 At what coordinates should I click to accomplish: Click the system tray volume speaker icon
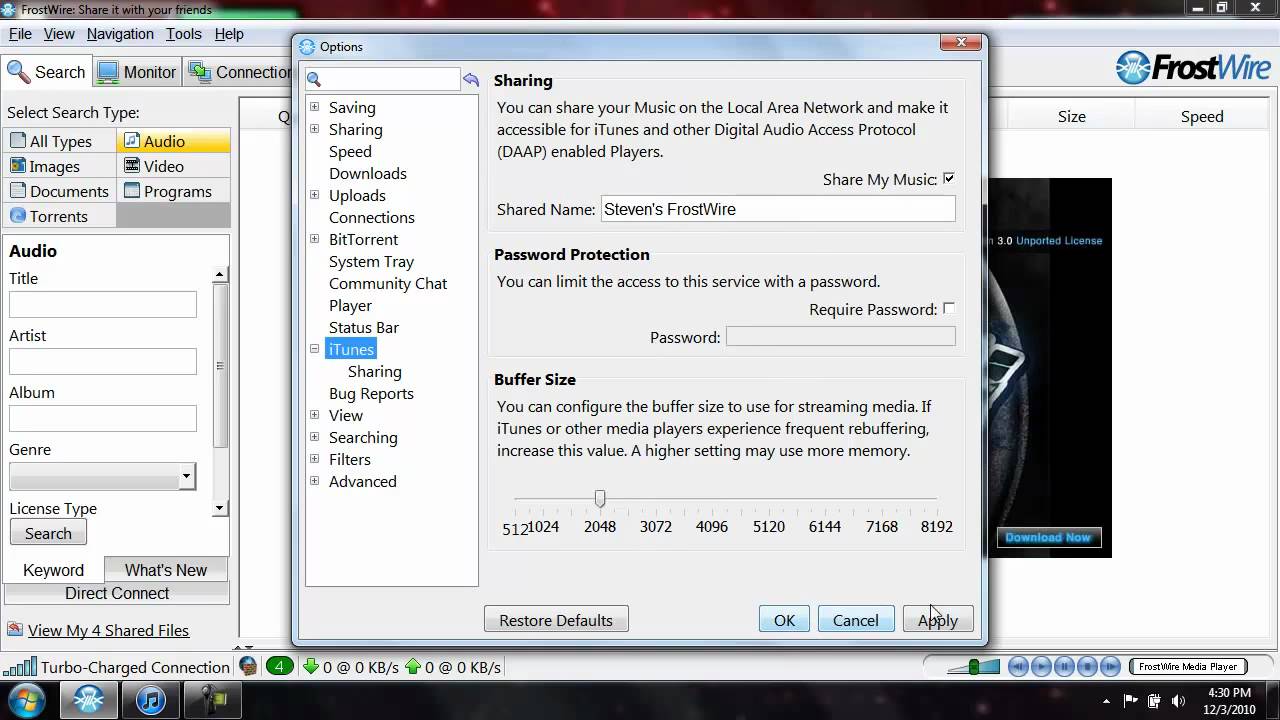click(1177, 701)
